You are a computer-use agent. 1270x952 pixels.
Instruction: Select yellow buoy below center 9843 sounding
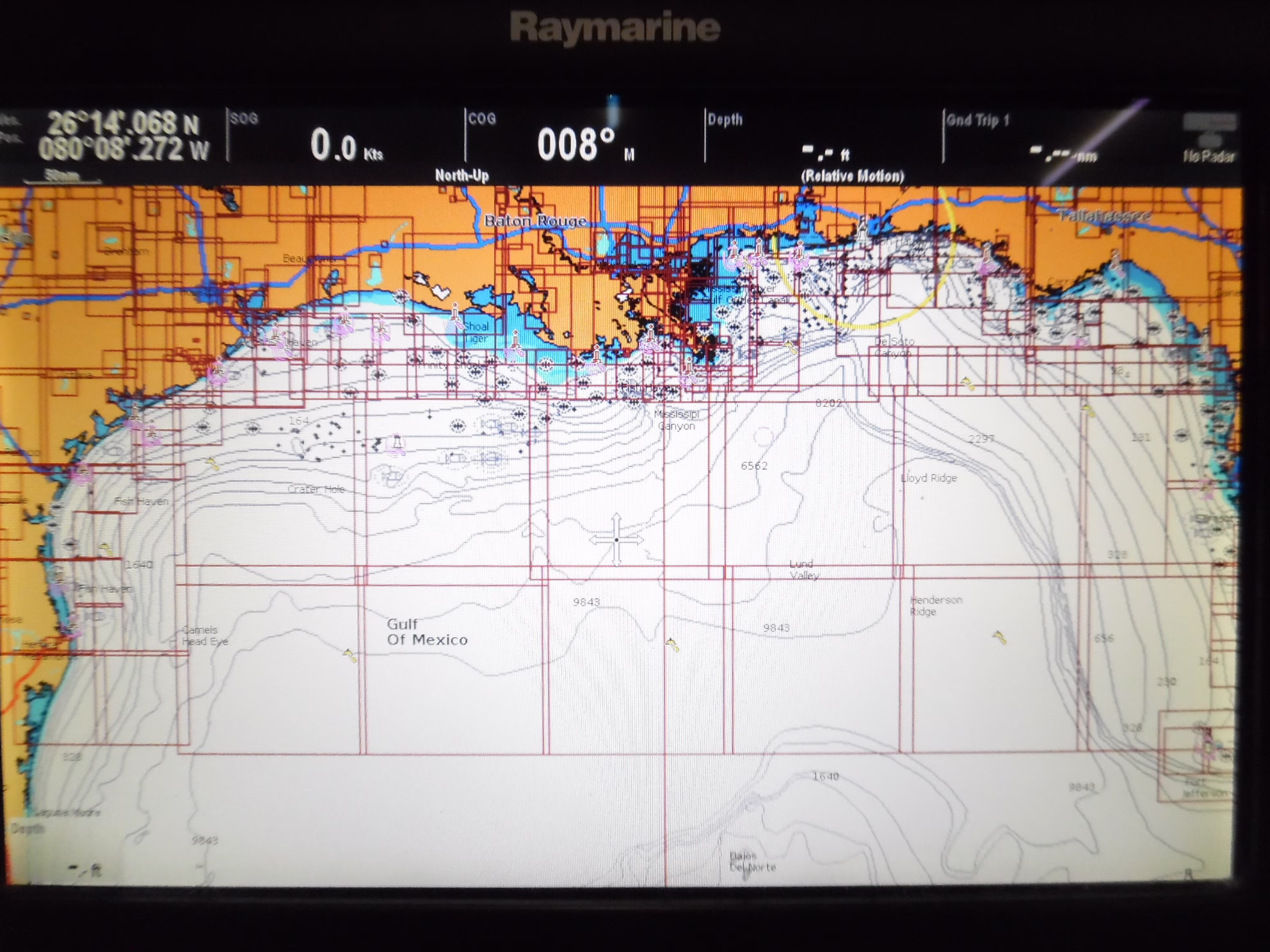(x=671, y=645)
